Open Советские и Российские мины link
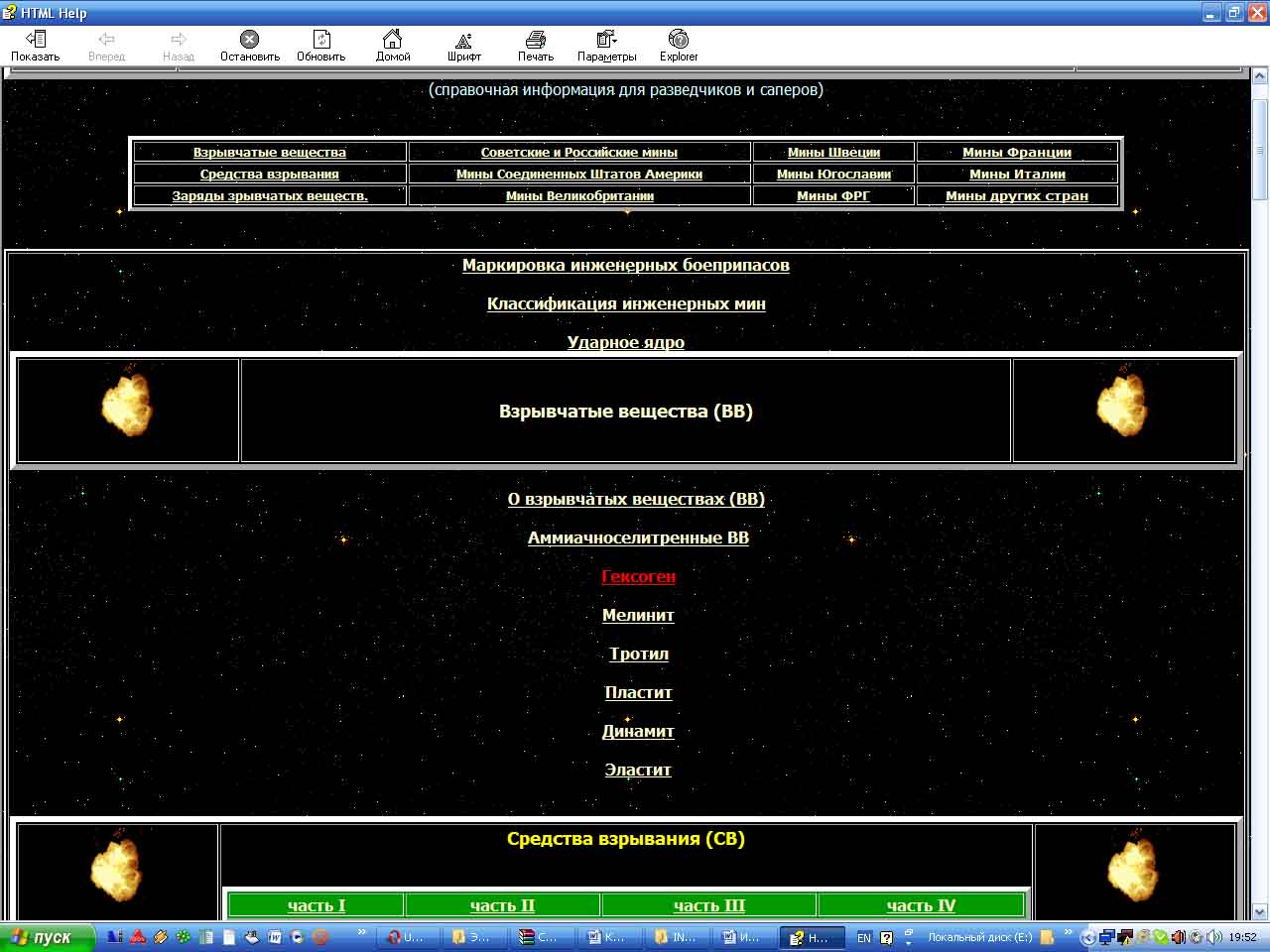 [x=579, y=152]
